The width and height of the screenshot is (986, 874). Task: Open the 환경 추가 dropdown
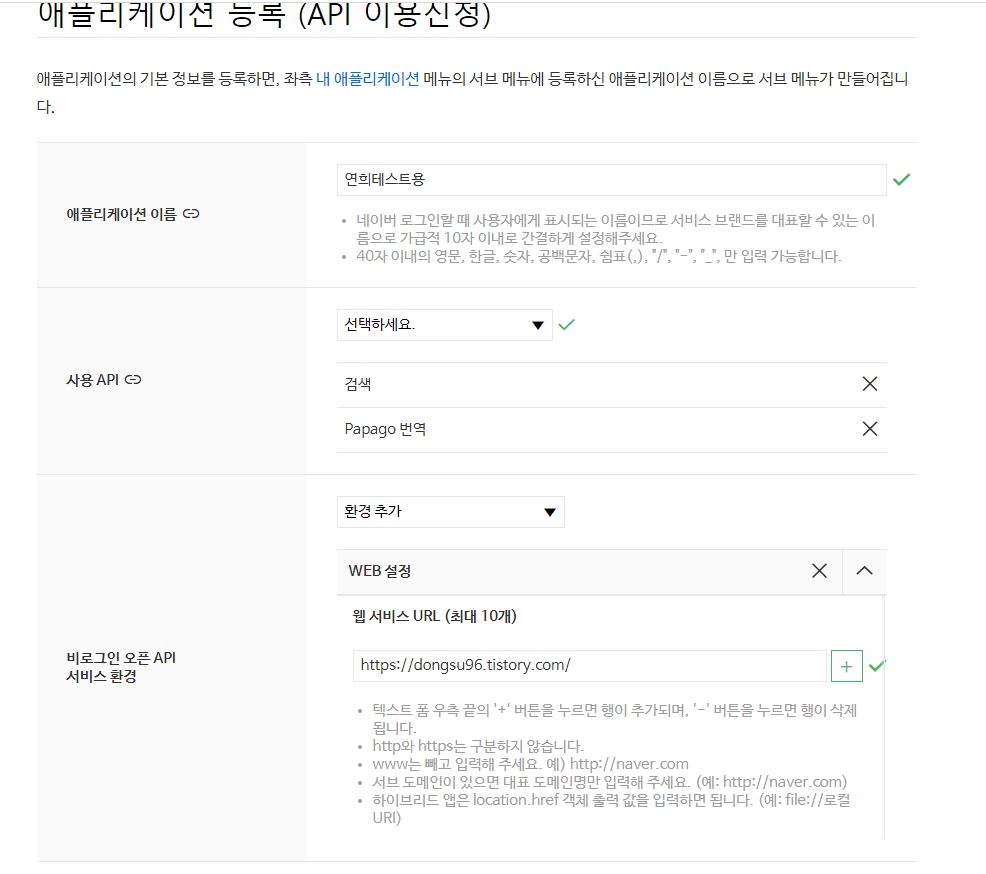(450, 512)
